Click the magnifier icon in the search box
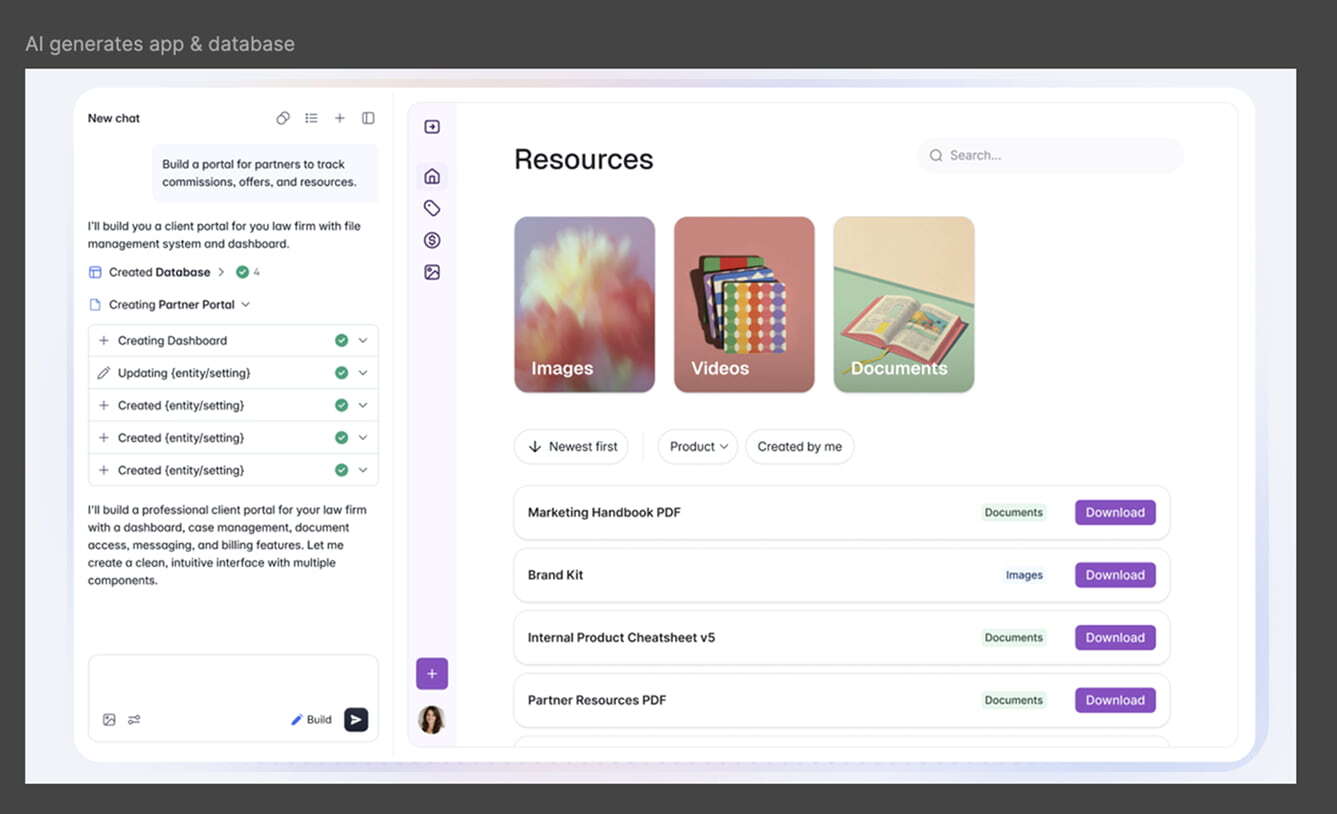This screenshot has width=1337, height=814. [x=936, y=156]
